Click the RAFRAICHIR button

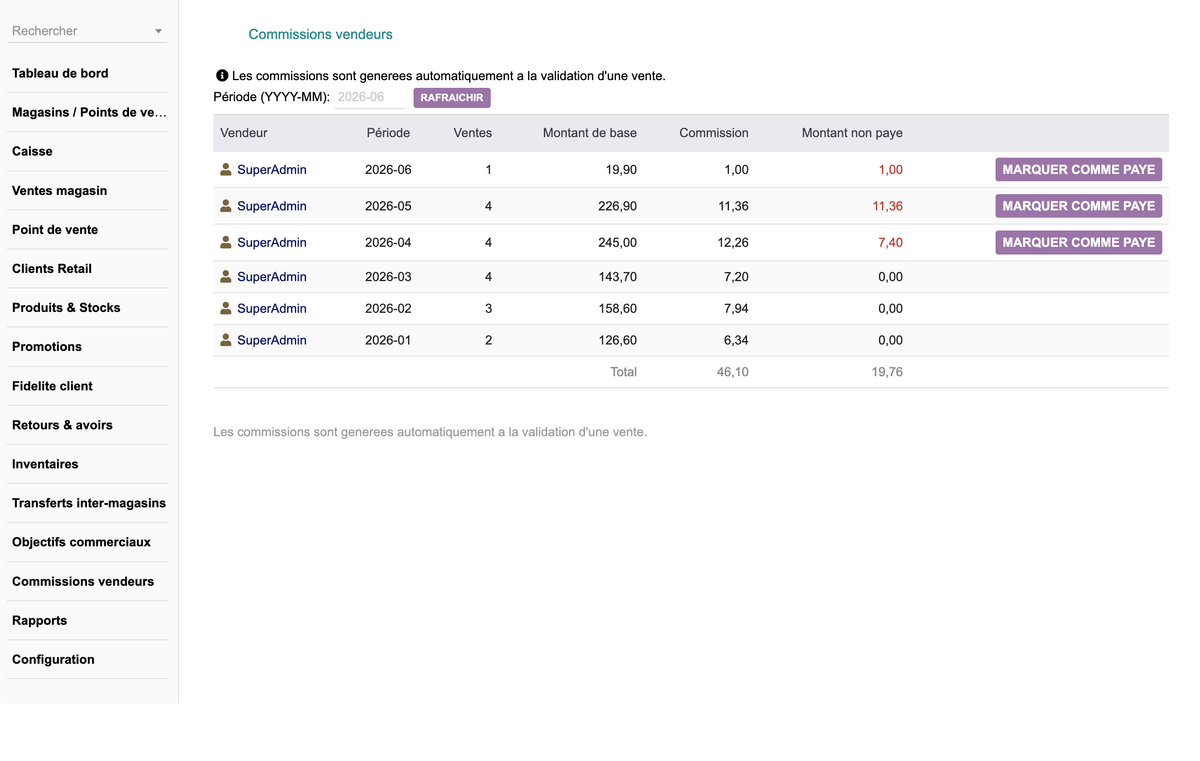pos(452,98)
